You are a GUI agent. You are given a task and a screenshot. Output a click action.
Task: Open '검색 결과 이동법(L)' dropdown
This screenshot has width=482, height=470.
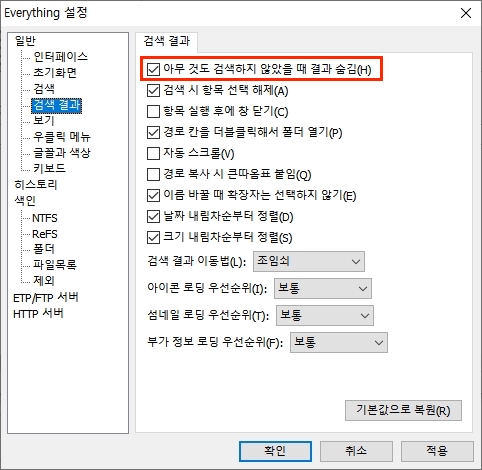(x=309, y=261)
